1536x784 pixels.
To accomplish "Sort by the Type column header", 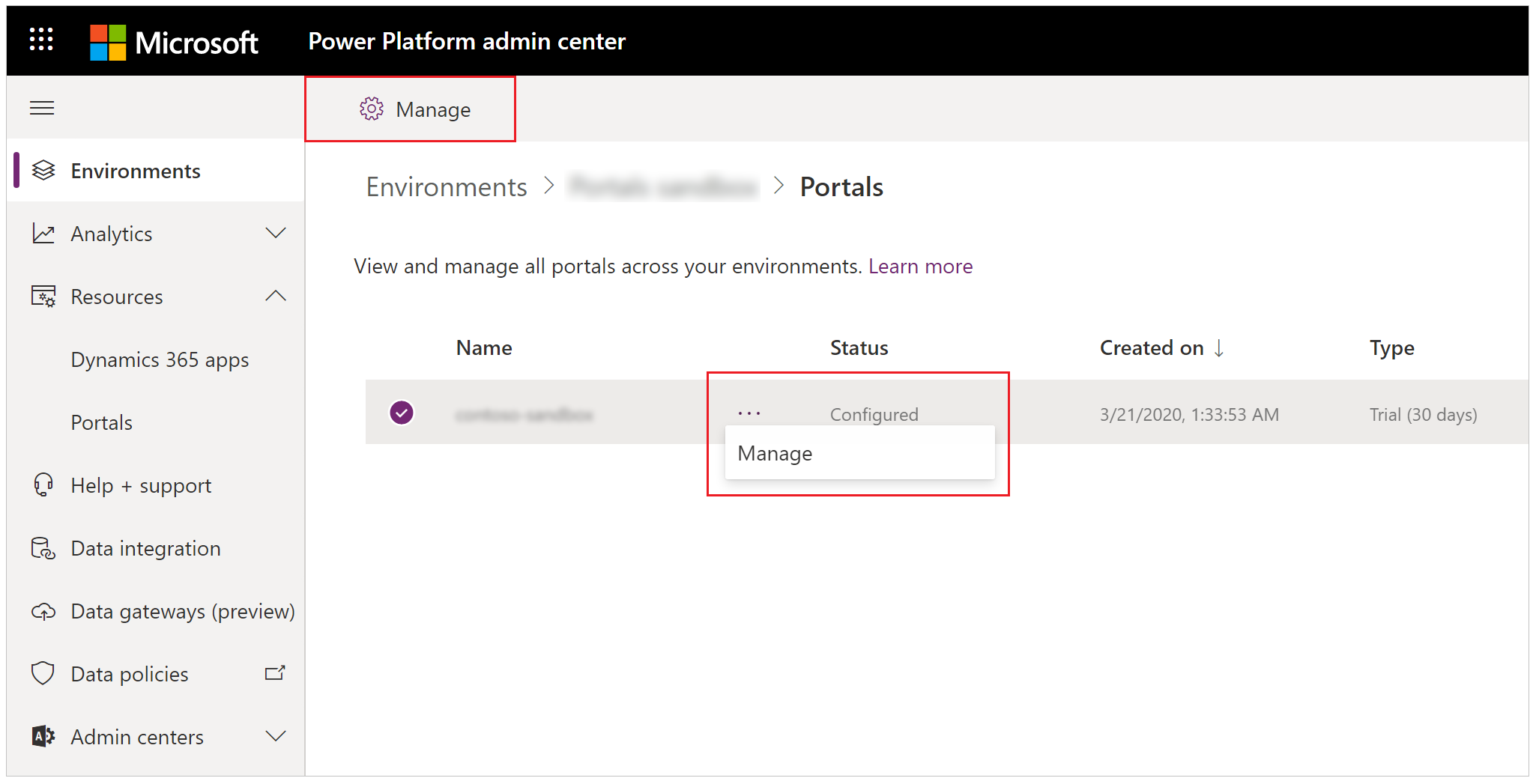I will click(1391, 348).
